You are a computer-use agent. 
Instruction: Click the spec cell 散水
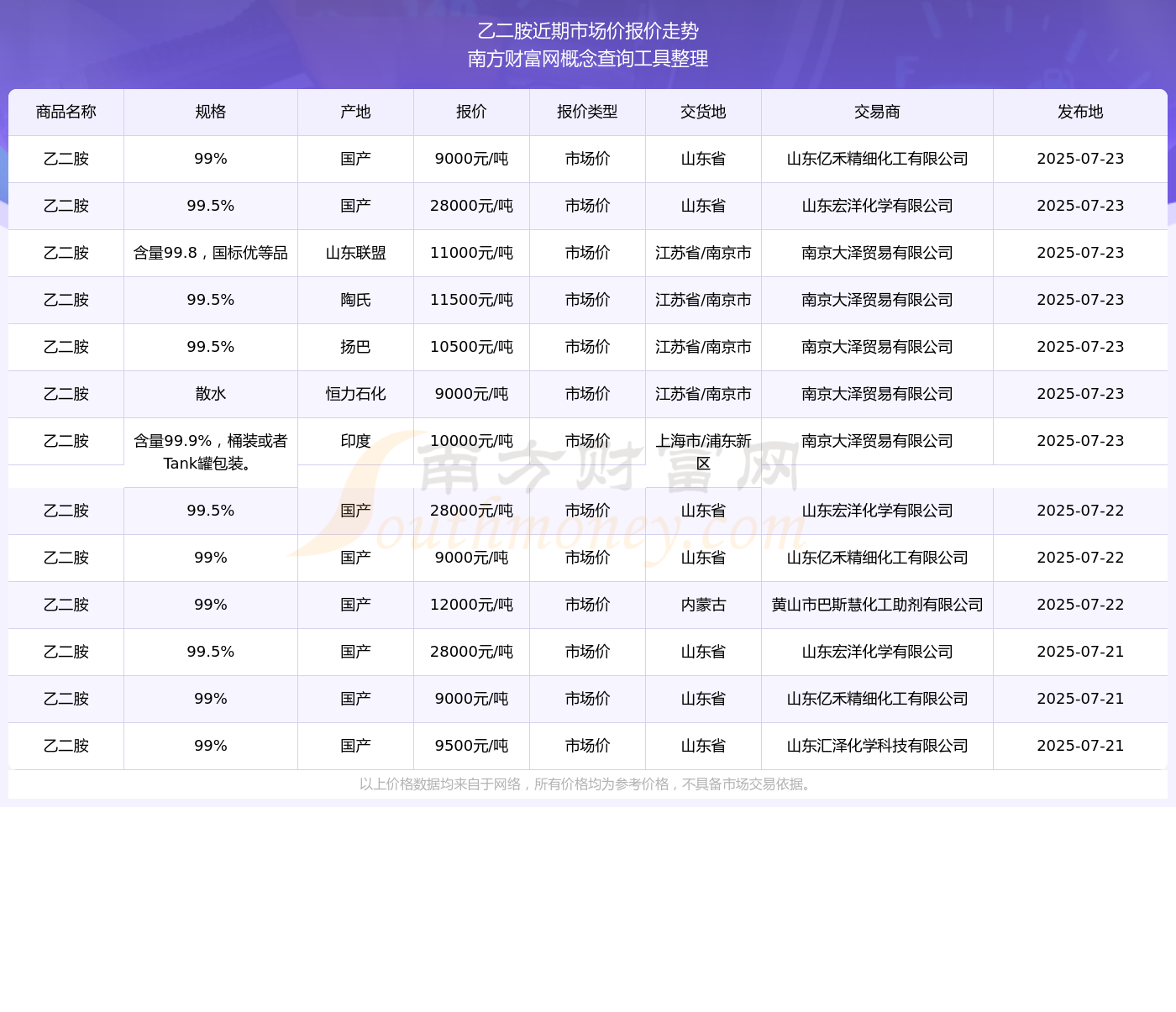click(x=211, y=394)
